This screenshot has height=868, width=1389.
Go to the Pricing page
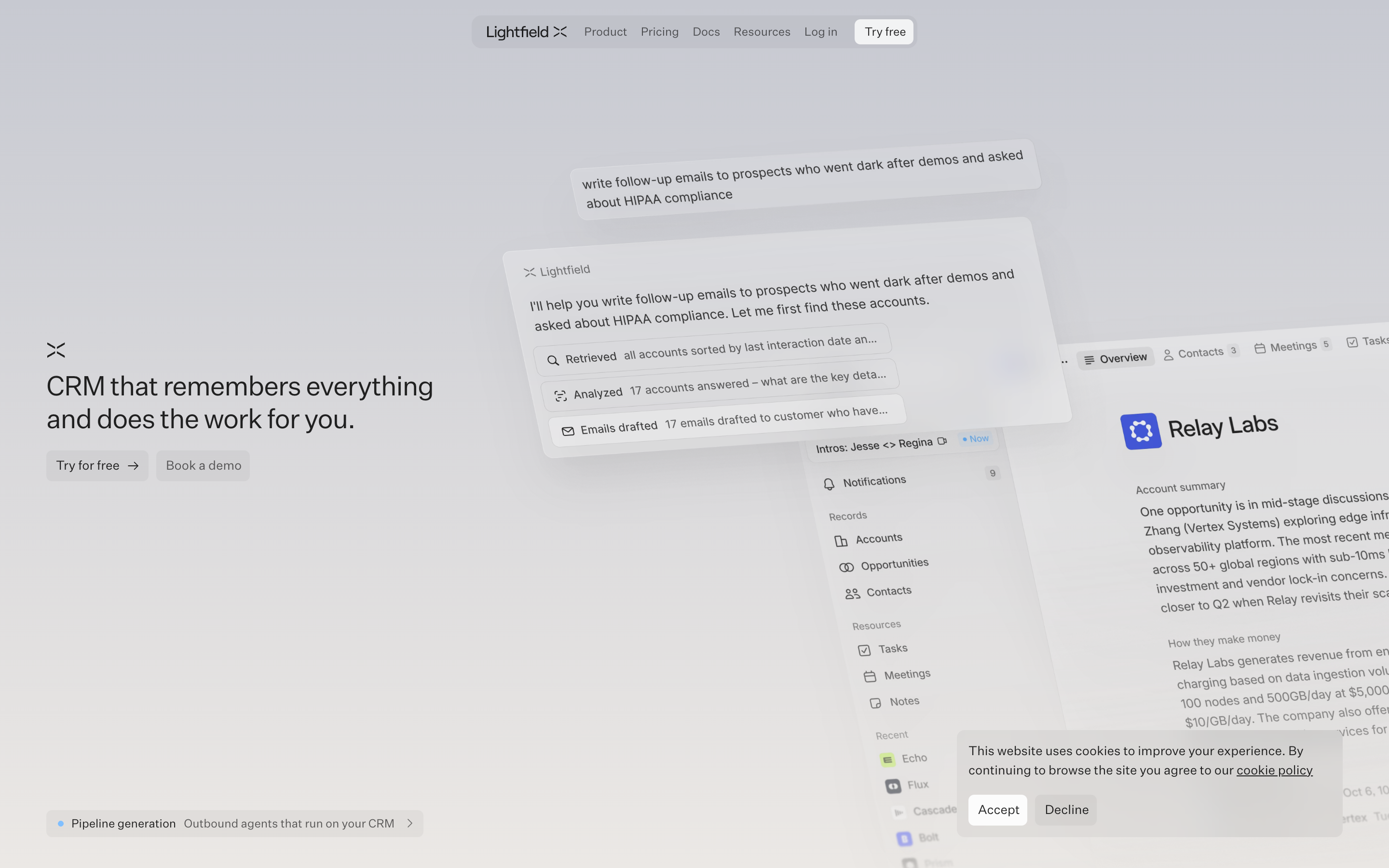659,31
